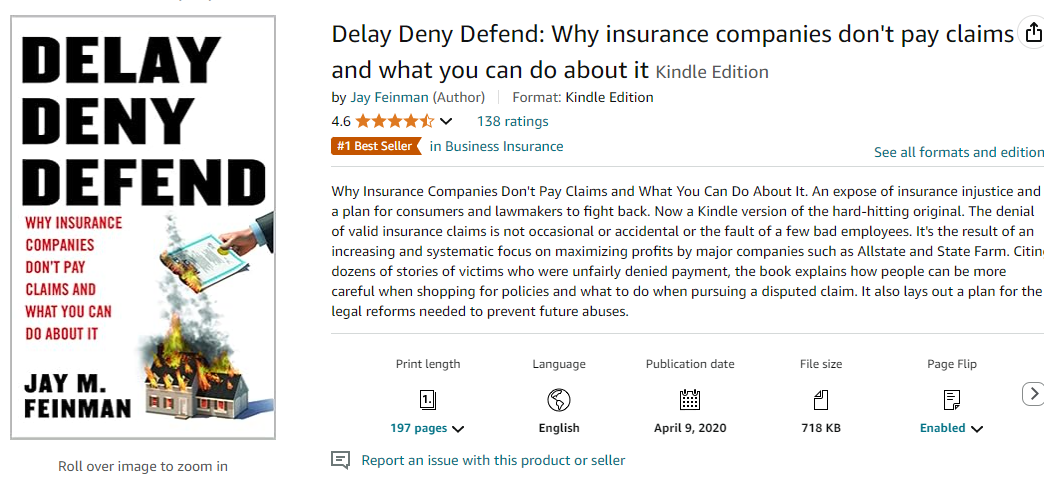Click the star rating icons

tap(394, 122)
